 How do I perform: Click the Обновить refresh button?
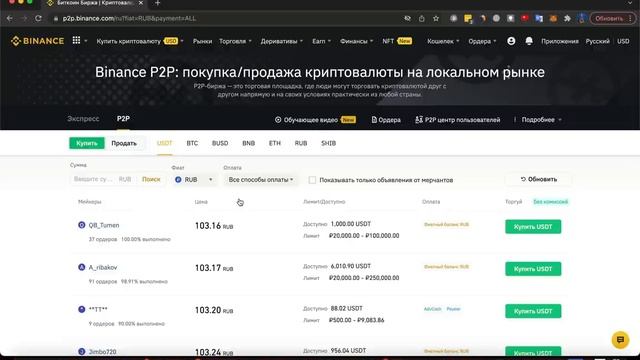click(539, 179)
